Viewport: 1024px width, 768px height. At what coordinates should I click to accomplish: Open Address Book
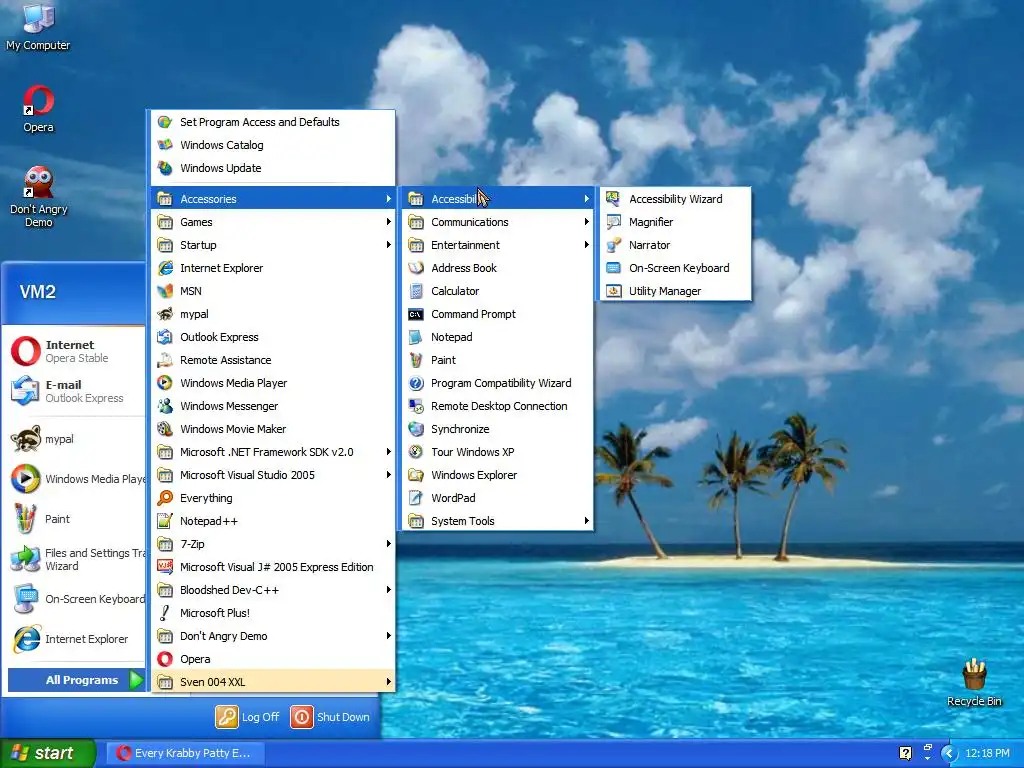498,268
